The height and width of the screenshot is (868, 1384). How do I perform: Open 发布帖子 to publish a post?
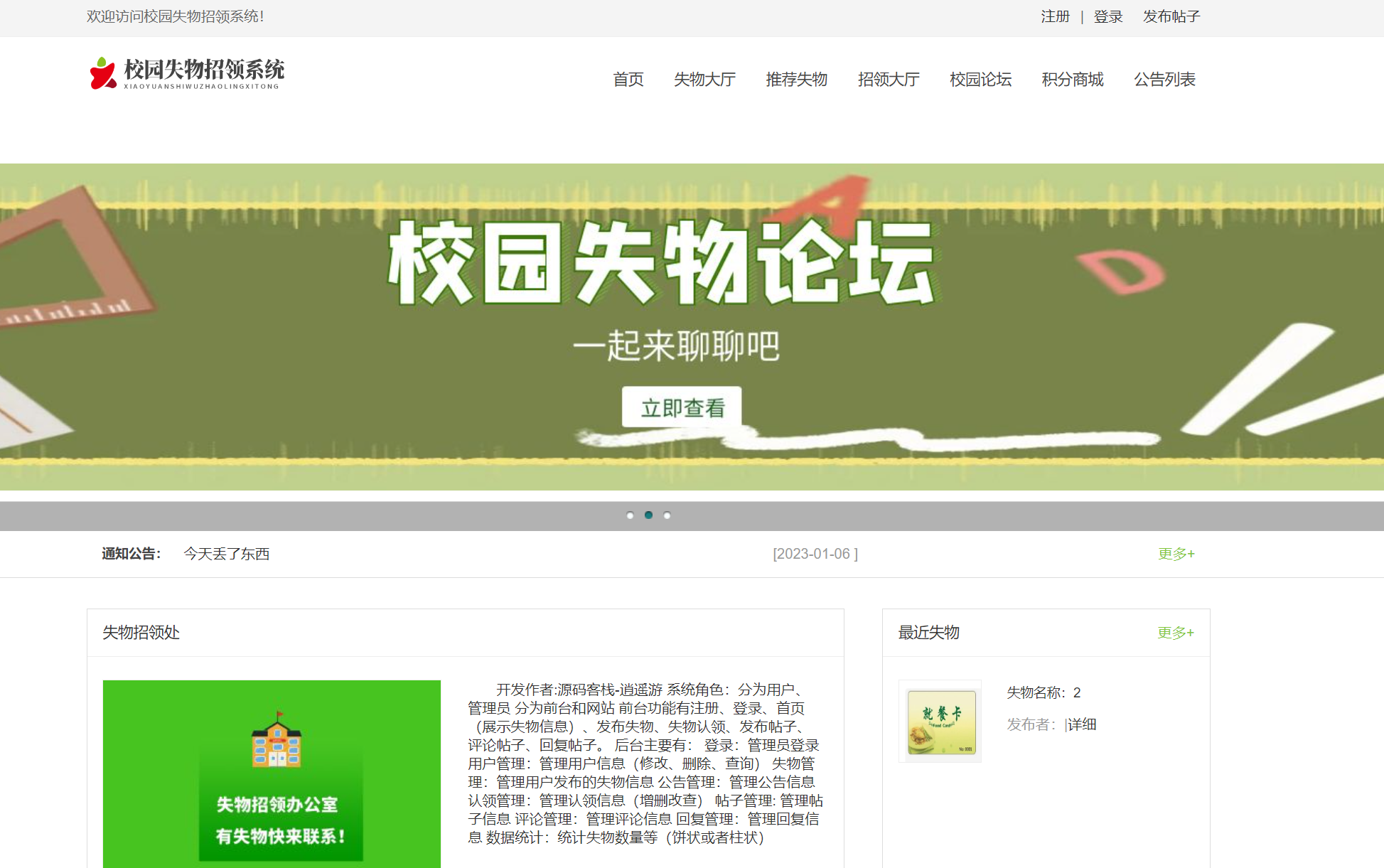click(1171, 16)
